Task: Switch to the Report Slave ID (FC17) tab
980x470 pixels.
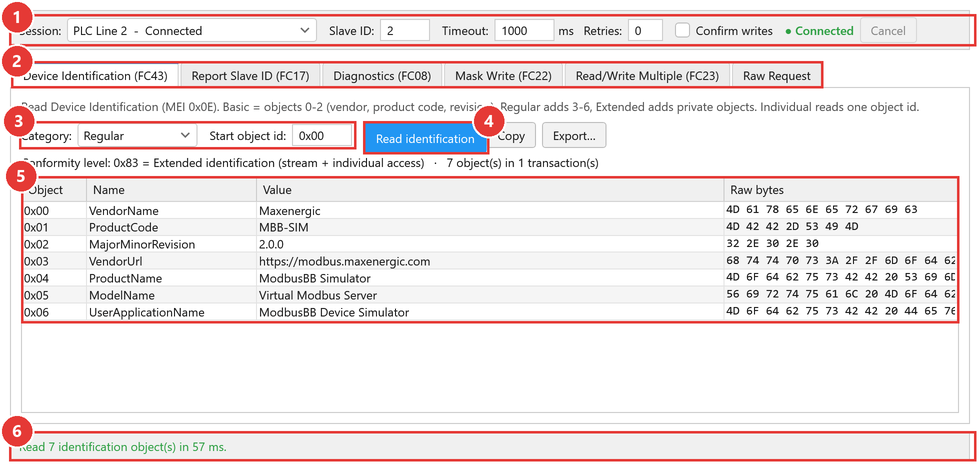Action: coord(251,76)
